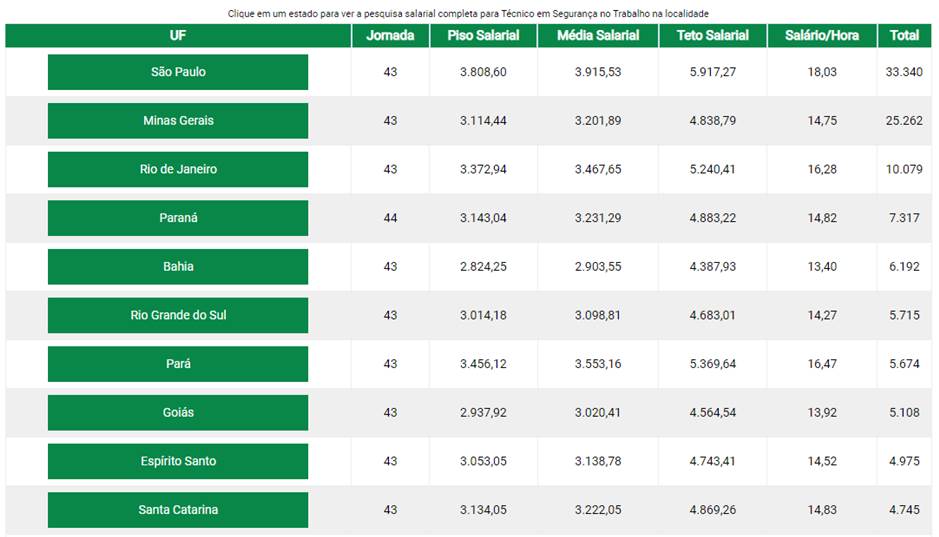Click the Jornada column header
This screenshot has width=939, height=537.
point(390,35)
